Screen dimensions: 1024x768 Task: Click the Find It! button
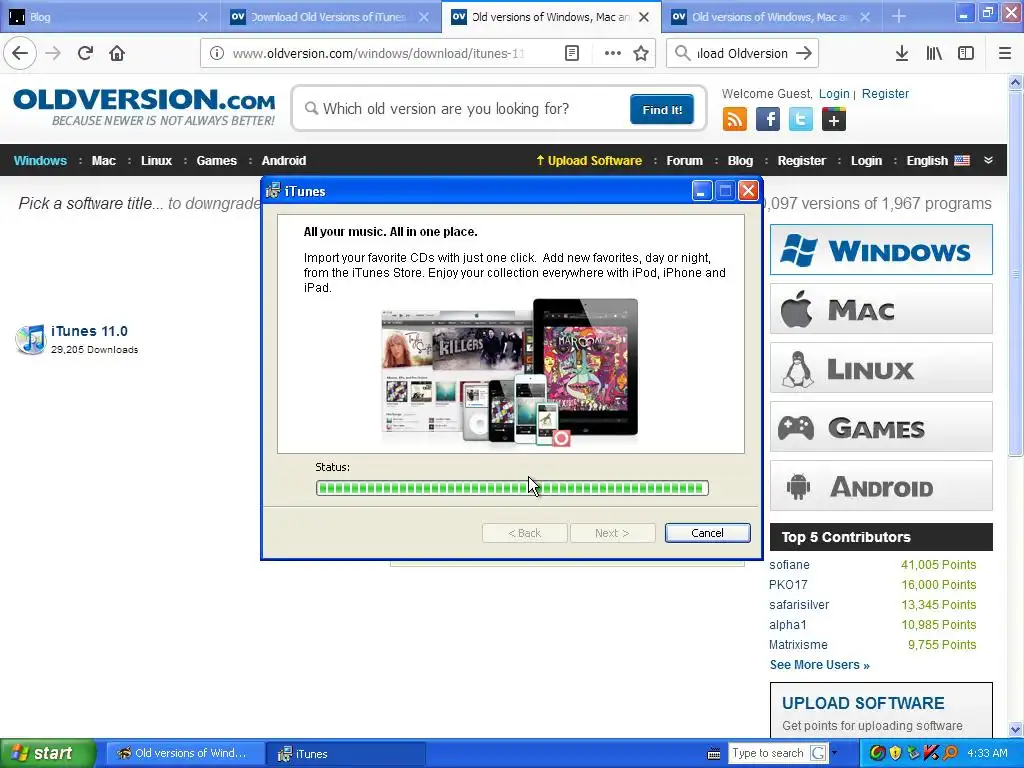[x=662, y=109]
